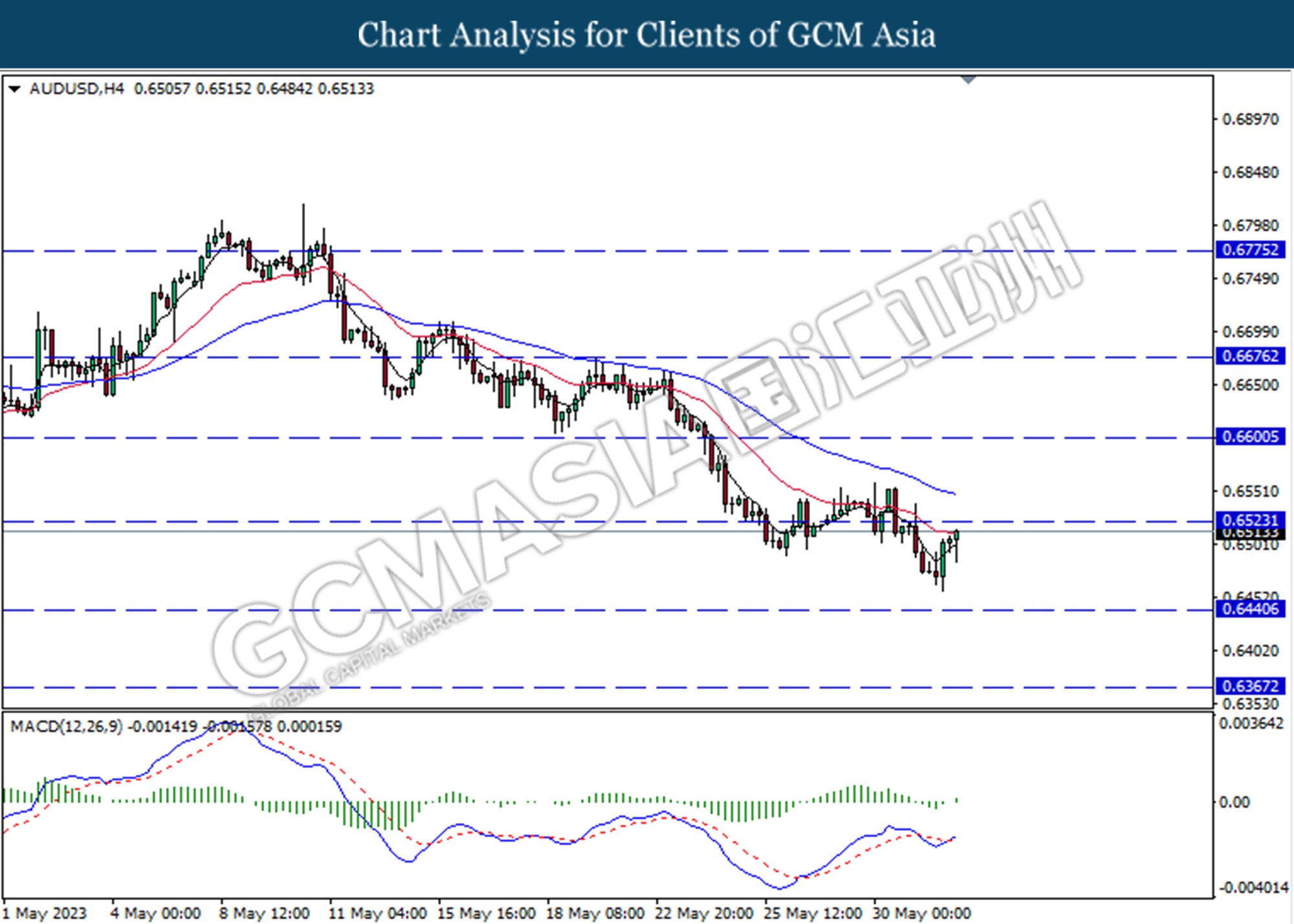Click the MACD 0.00 zero level label
This screenshot has width=1294, height=924.
(x=1234, y=802)
